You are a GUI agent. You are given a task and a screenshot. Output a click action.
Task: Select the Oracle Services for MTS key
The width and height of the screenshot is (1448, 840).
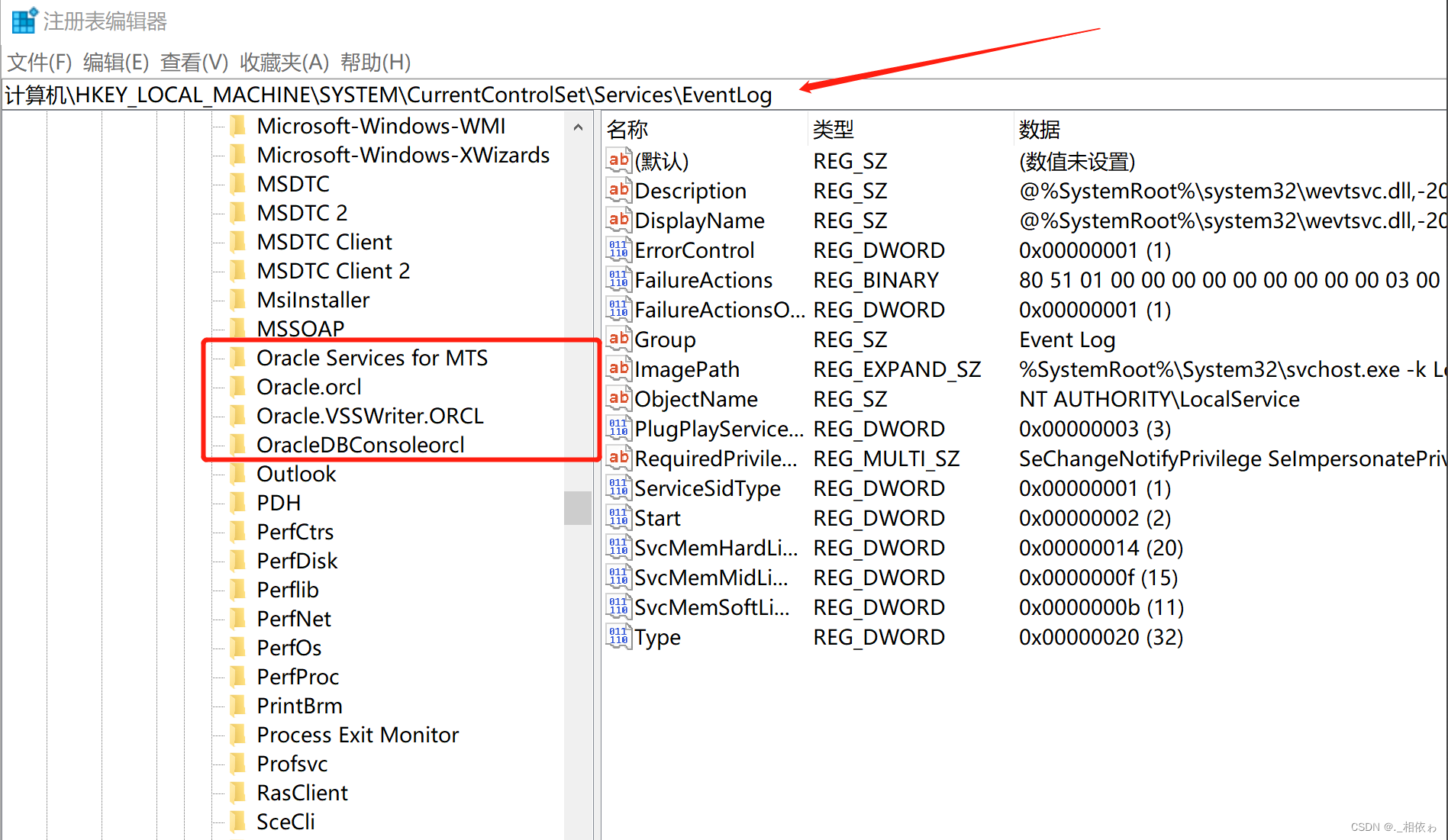click(x=372, y=357)
